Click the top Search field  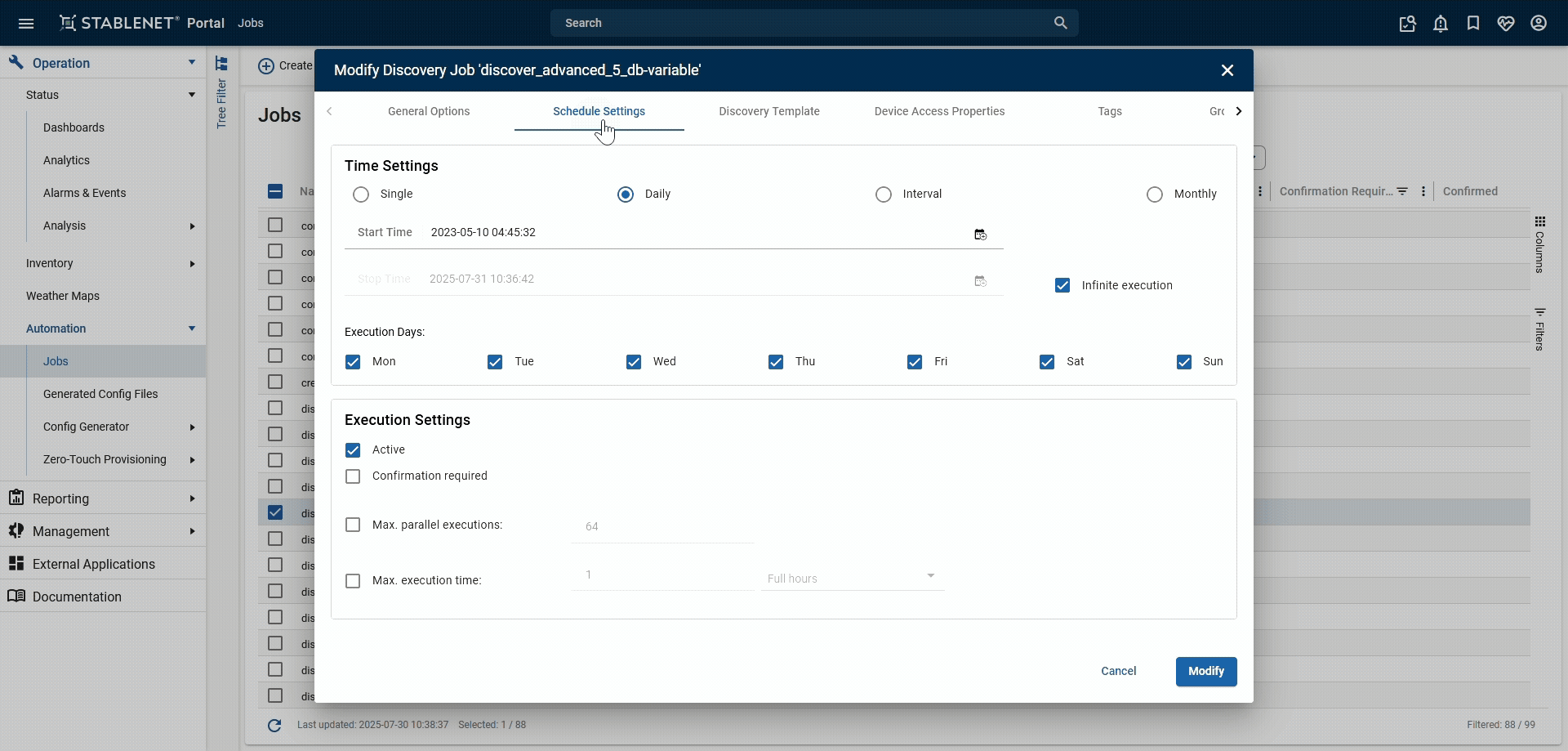(814, 23)
